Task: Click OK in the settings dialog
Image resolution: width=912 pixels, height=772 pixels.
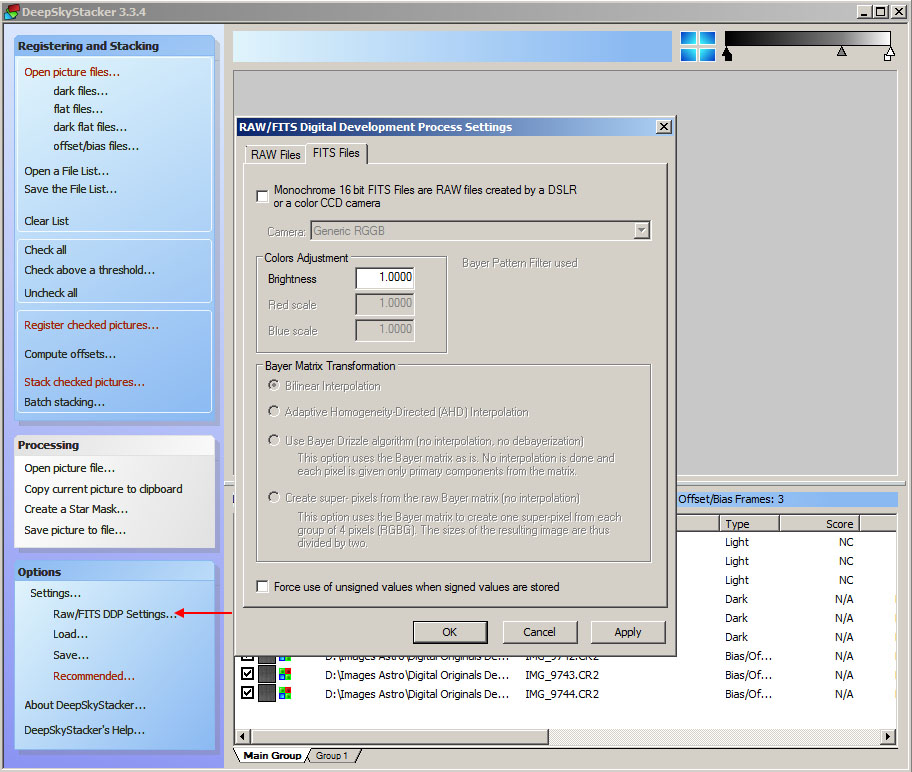Action: coord(450,632)
